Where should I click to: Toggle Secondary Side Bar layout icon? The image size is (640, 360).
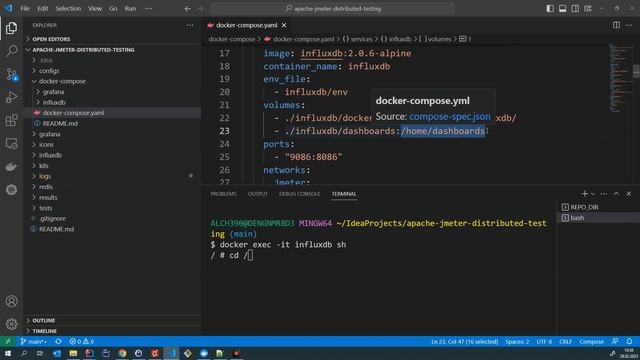coord(575,9)
